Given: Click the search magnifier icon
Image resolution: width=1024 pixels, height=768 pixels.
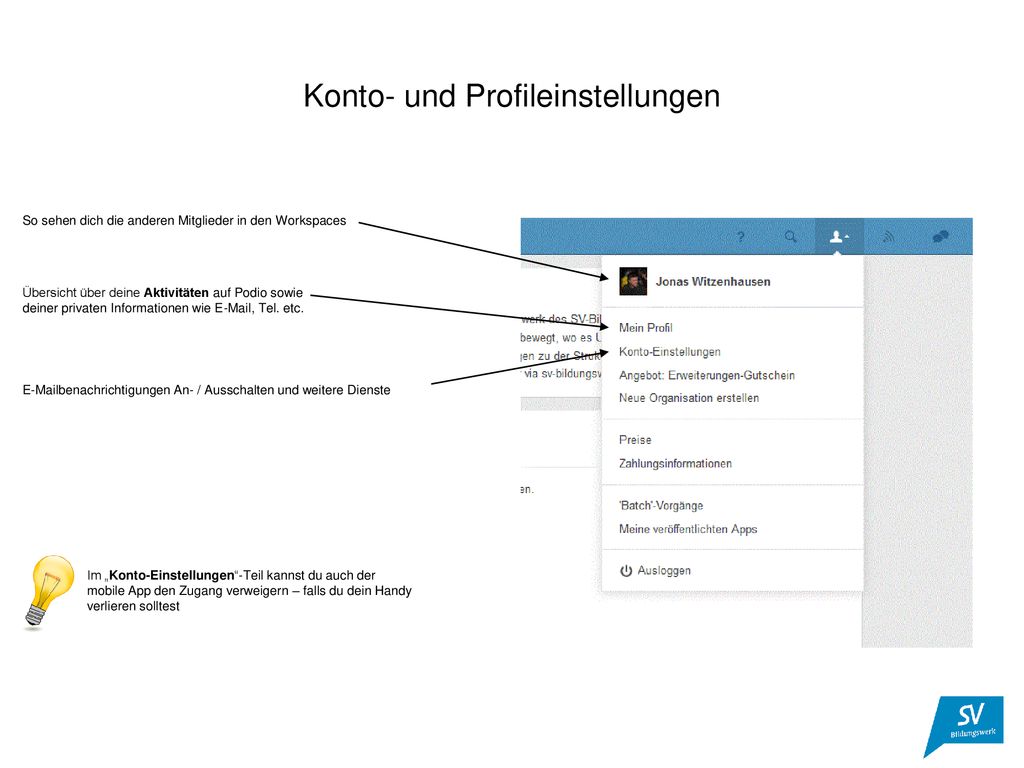Looking at the screenshot, I should [x=791, y=236].
